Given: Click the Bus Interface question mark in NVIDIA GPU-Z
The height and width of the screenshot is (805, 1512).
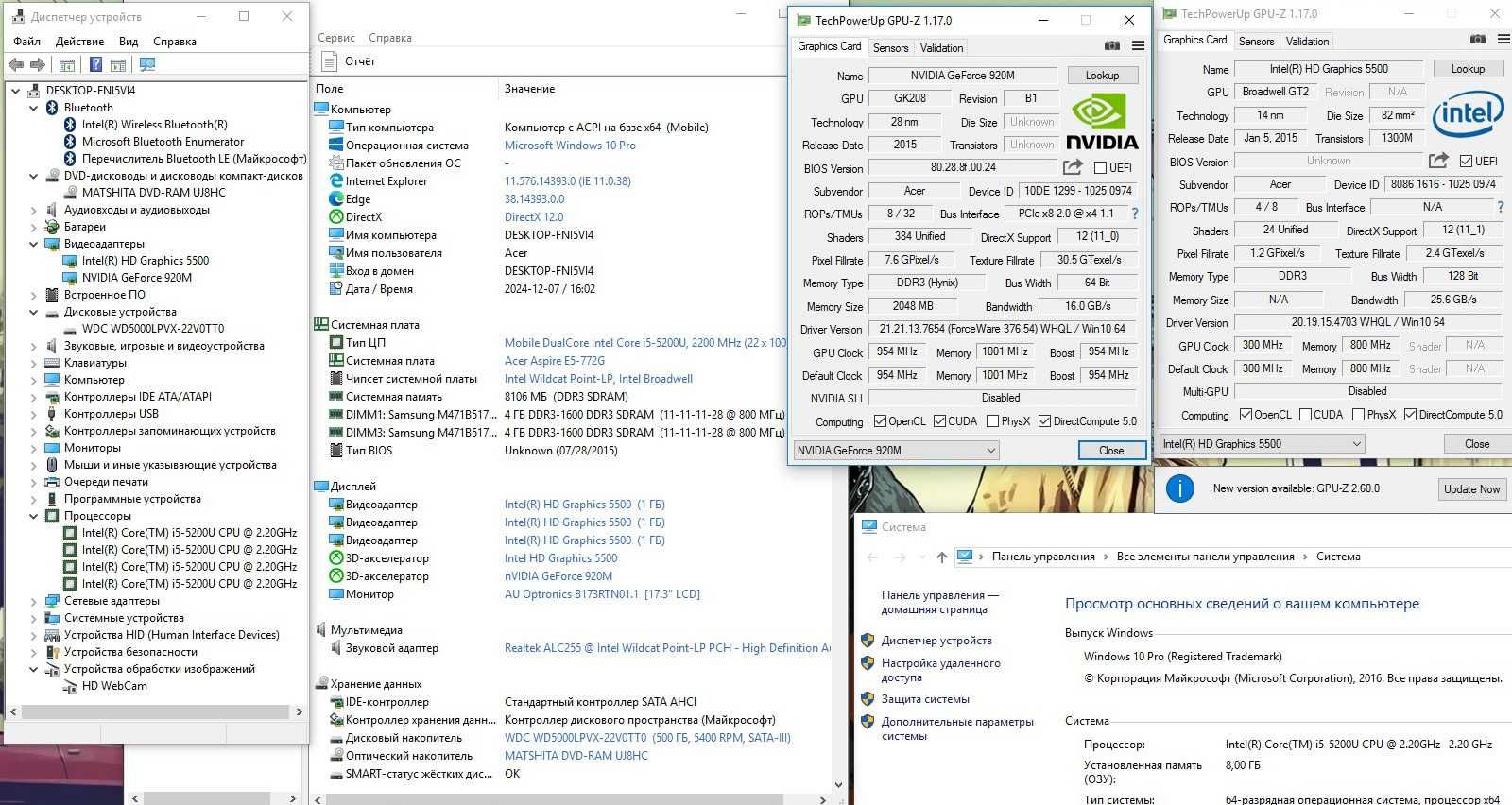Looking at the screenshot, I should pos(1135,214).
